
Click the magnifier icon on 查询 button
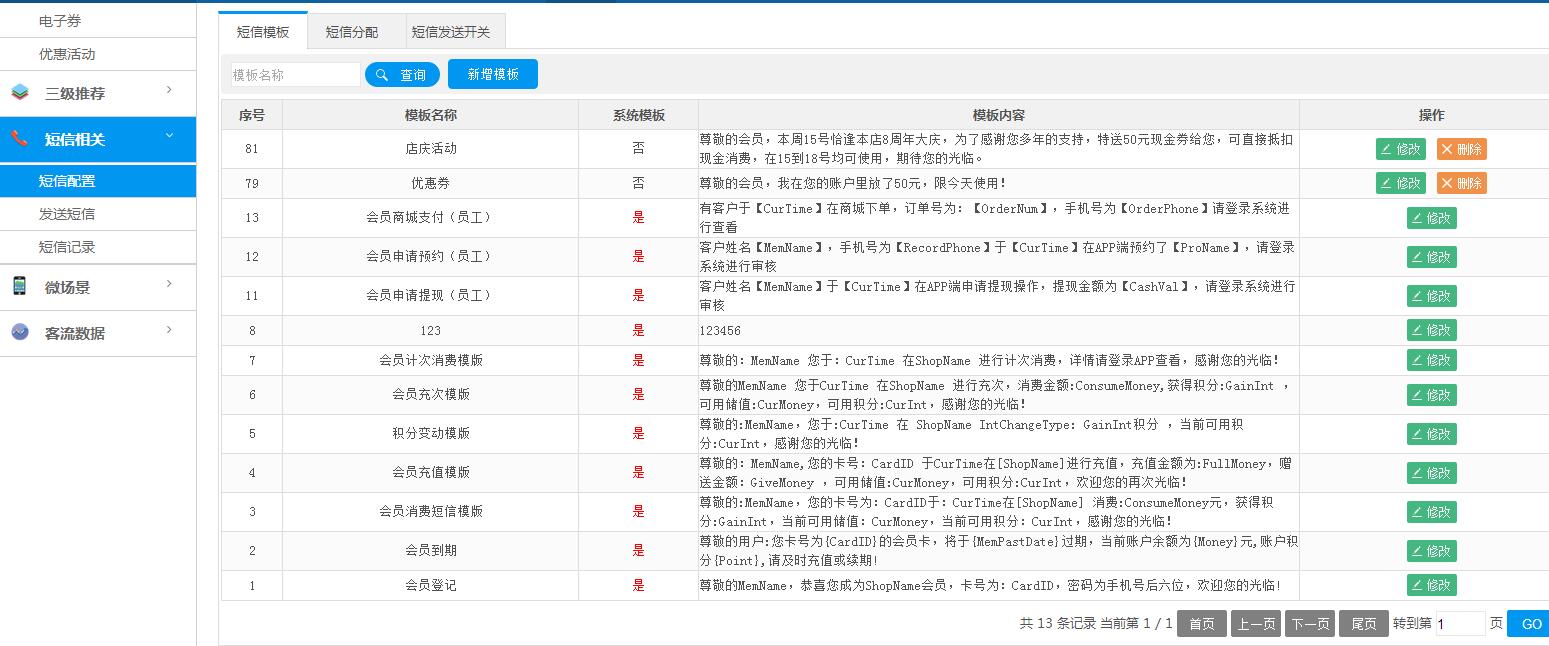tap(383, 75)
